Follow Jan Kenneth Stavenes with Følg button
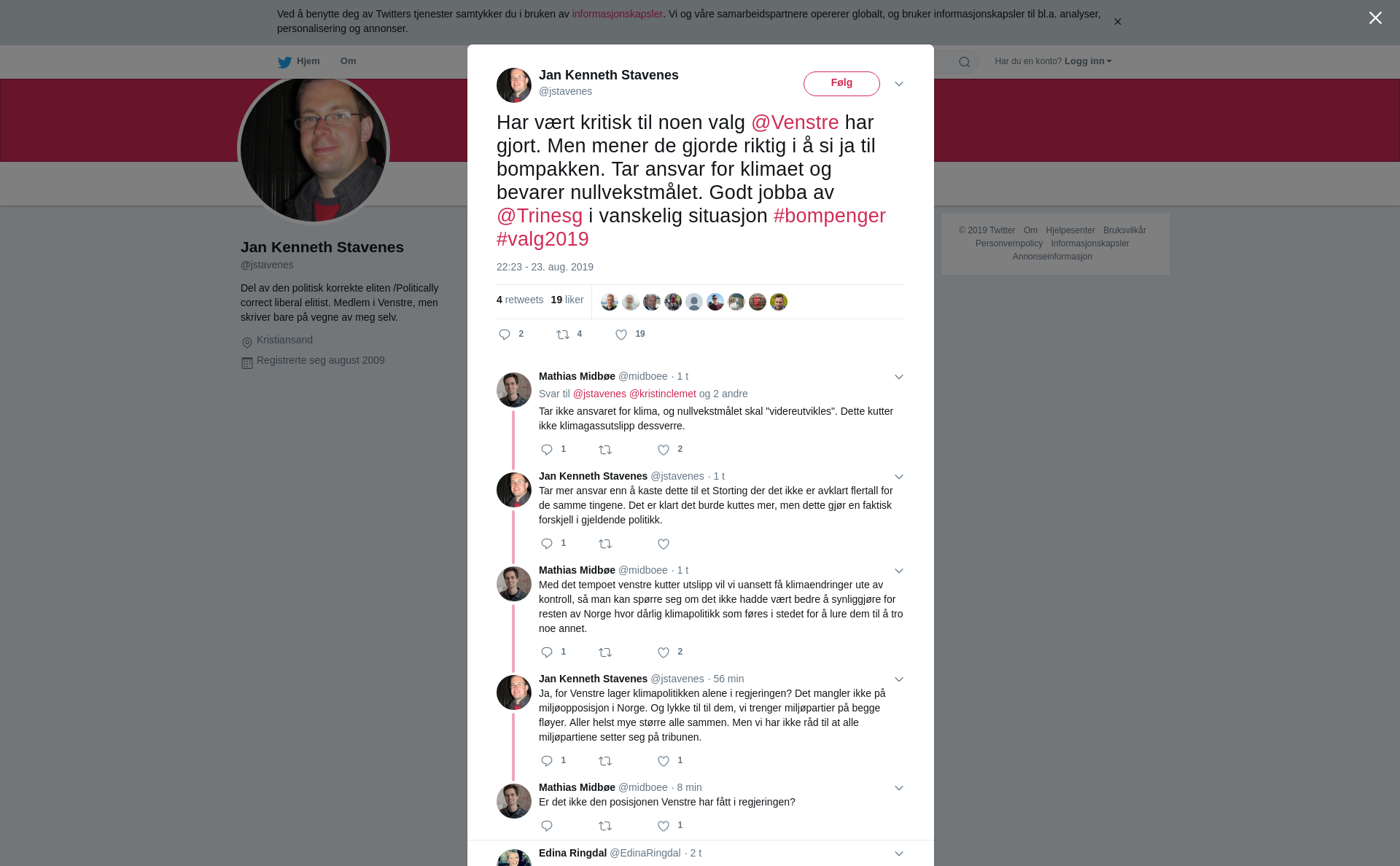 (x=841, y=83)
